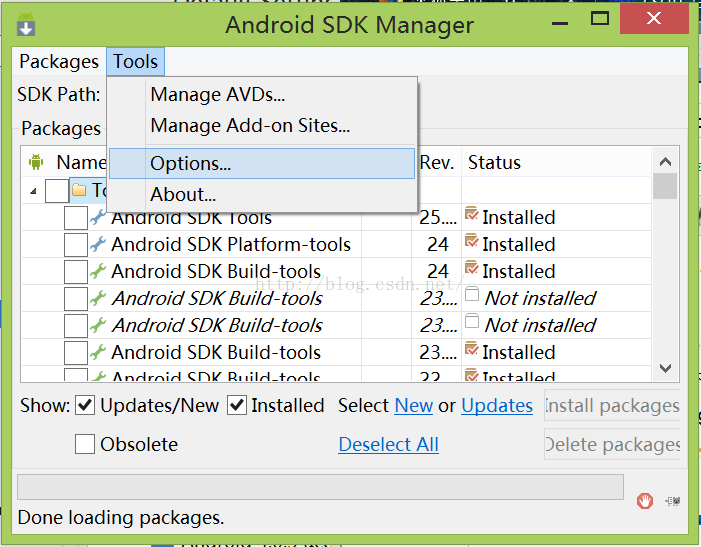
Task: Close the open Tools menu
Action: coord(135,61)
